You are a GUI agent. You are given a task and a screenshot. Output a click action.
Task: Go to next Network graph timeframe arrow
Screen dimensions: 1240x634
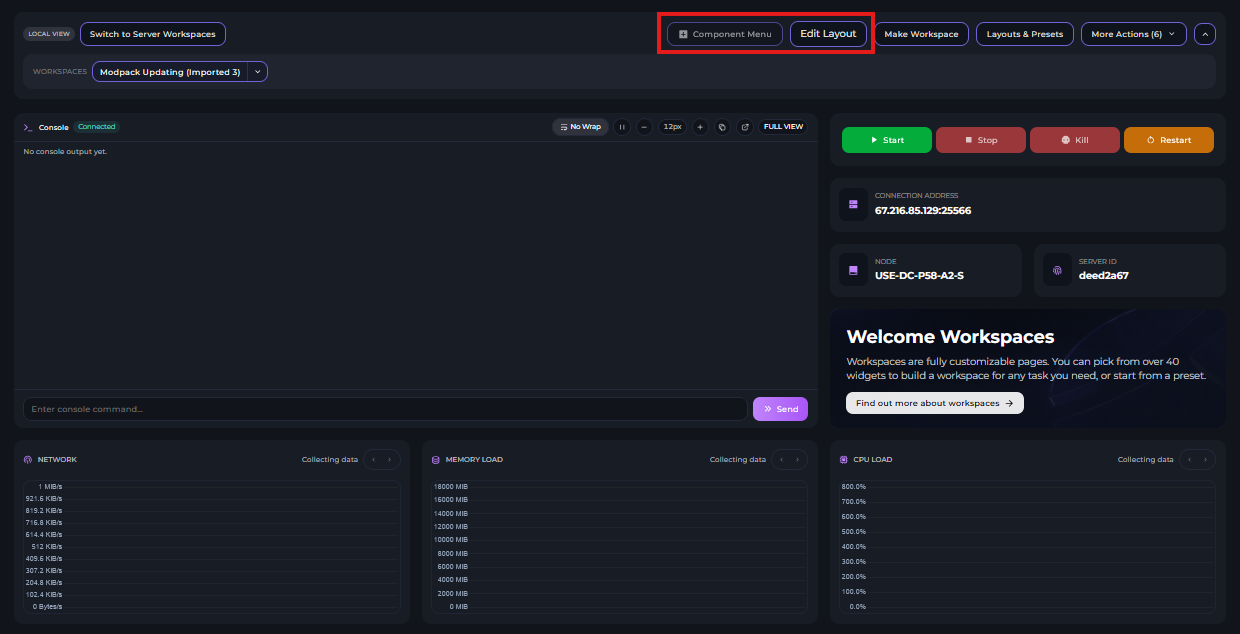pyautogui.click(x=390, y=460)
